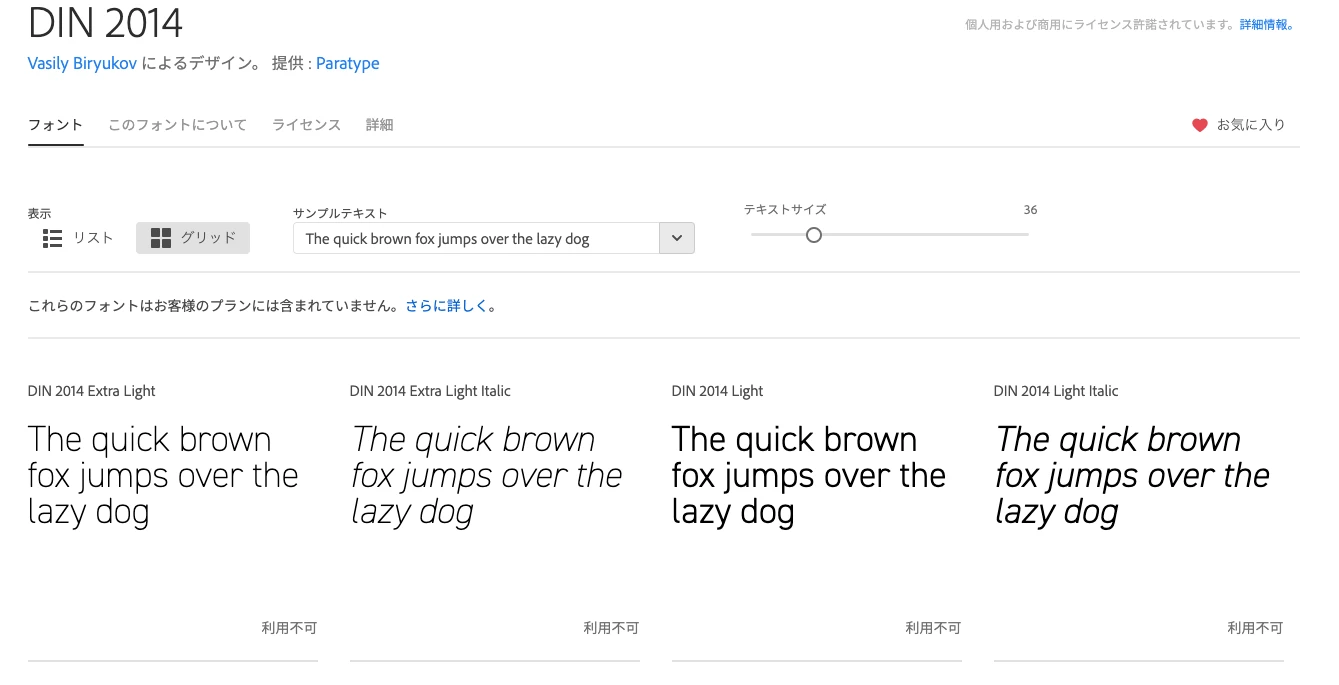This screenshot has height=685, width=1339.
Task: Click the DIN 2014 Extra Light font name
Action: click(x=92, y=391)
